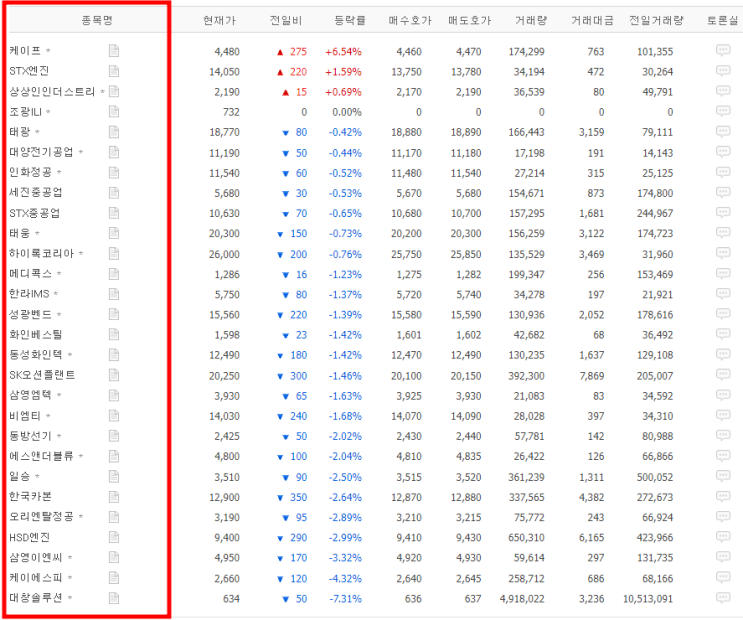The width and height of the screenshot is (743, 620).
Task: Open stock link 메디콕스
Action: pyautogui.click(x=30, y=274)
